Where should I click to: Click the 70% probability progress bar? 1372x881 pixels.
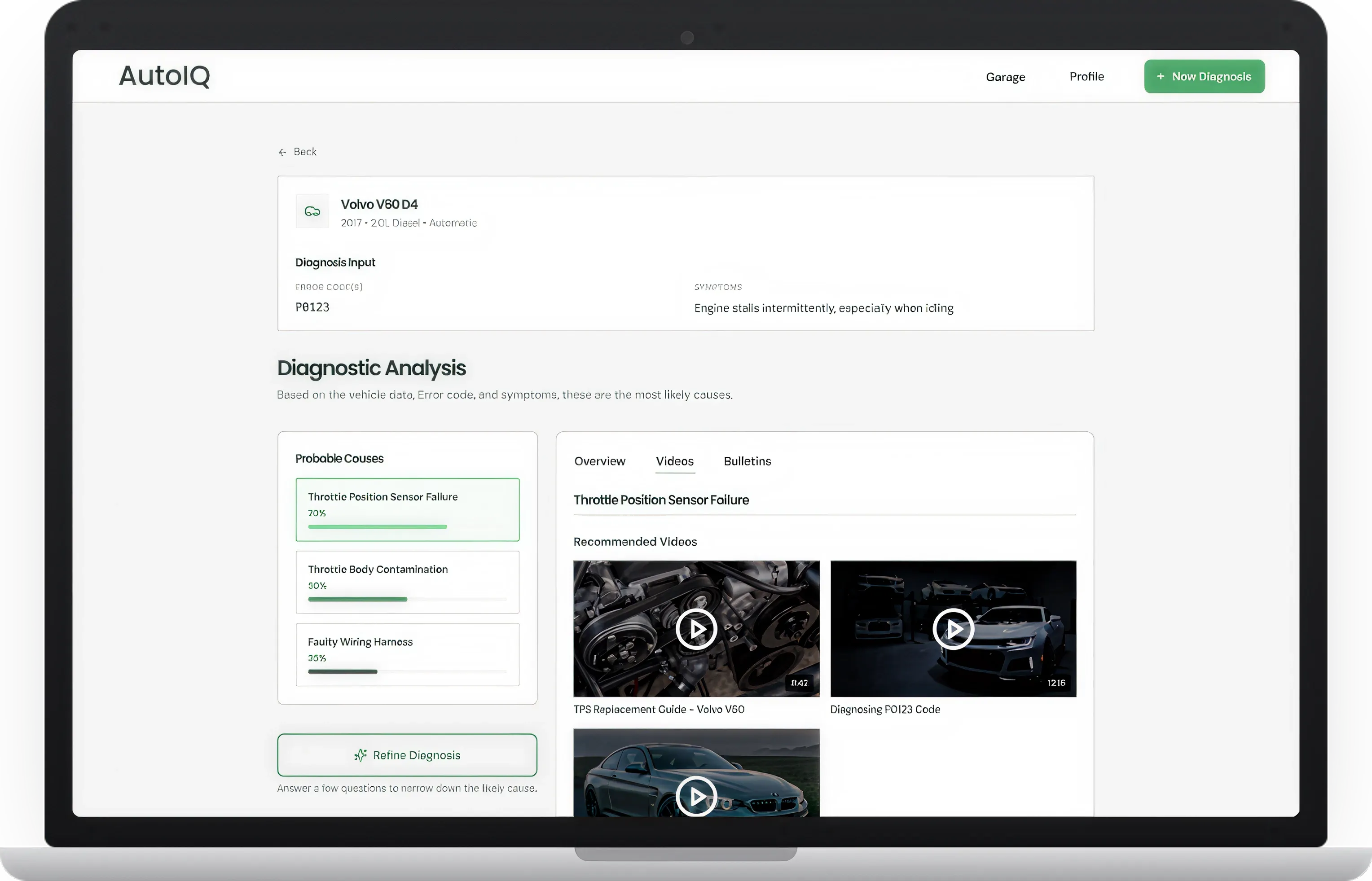[407, 527]
